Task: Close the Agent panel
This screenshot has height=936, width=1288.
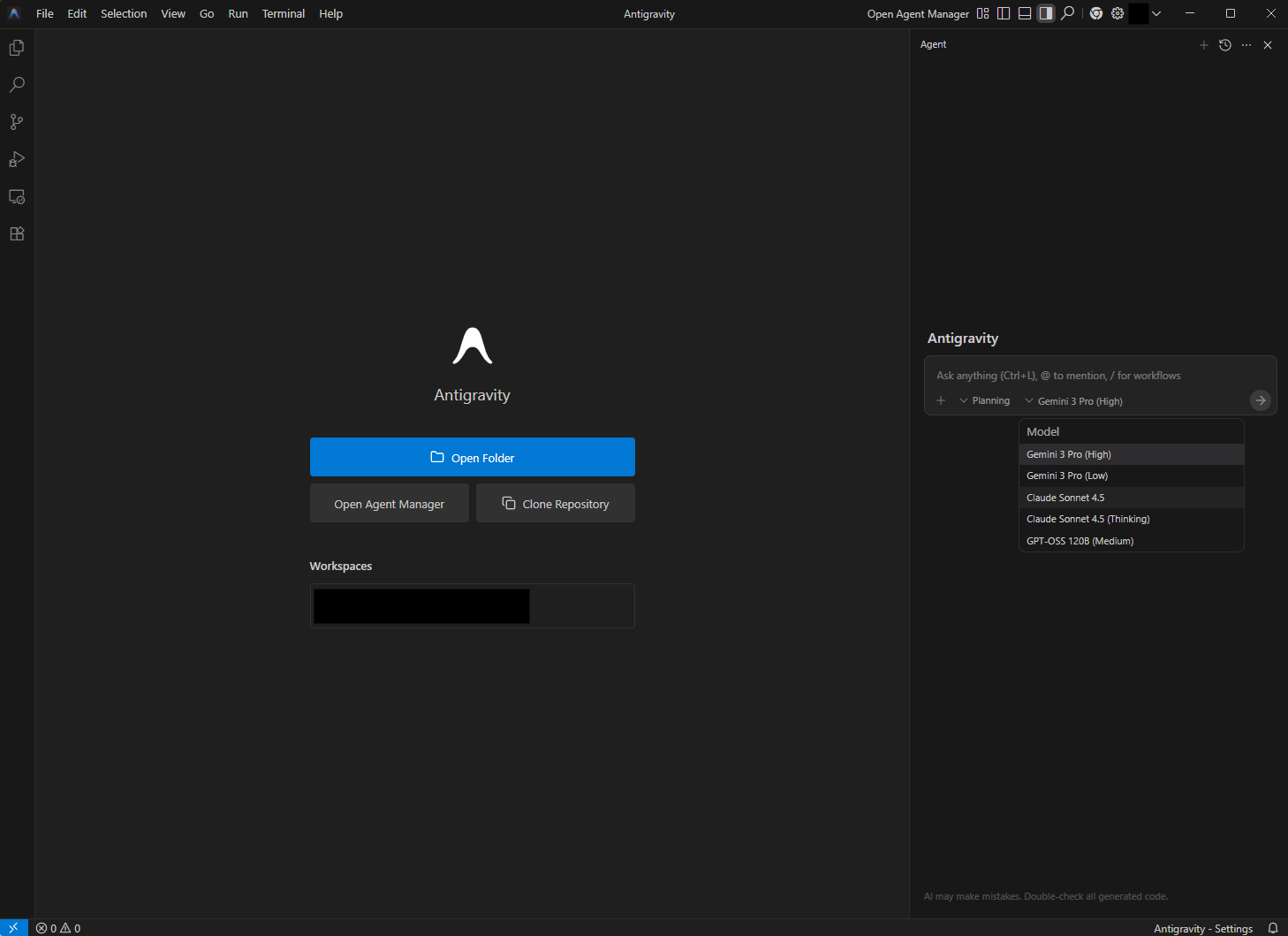Action: click(x=1268, y=45)
